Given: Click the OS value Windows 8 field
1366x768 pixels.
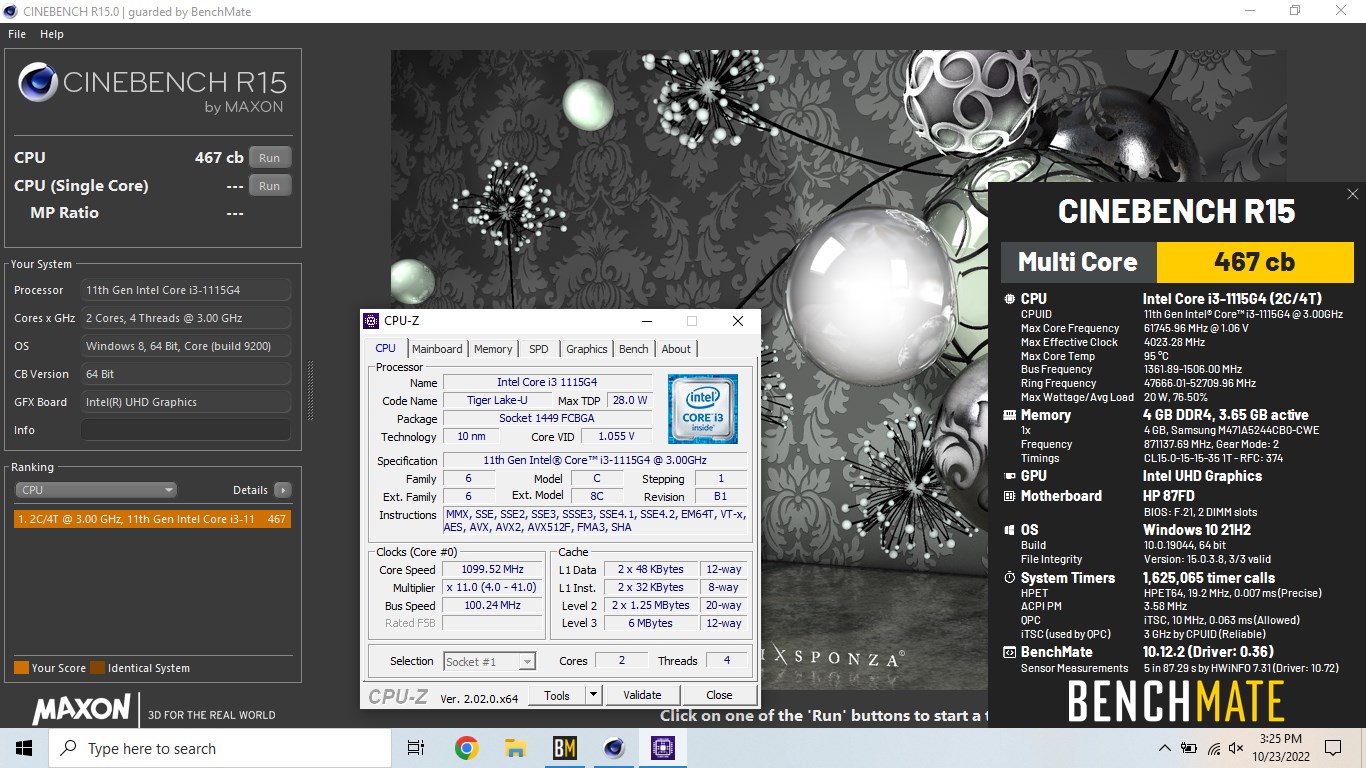Looking at the screenshot, I should (x=186, y=346).
